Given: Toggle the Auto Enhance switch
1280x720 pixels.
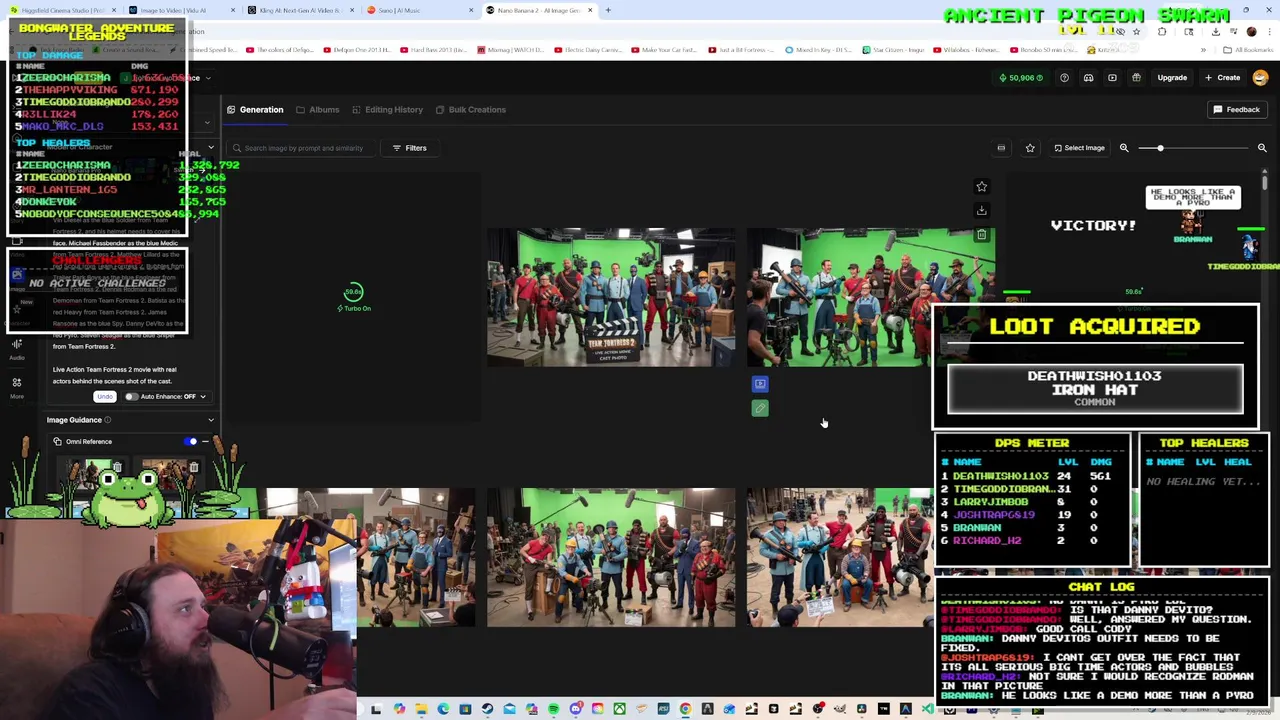Looking at the screenshot, I should pos(131,397).
